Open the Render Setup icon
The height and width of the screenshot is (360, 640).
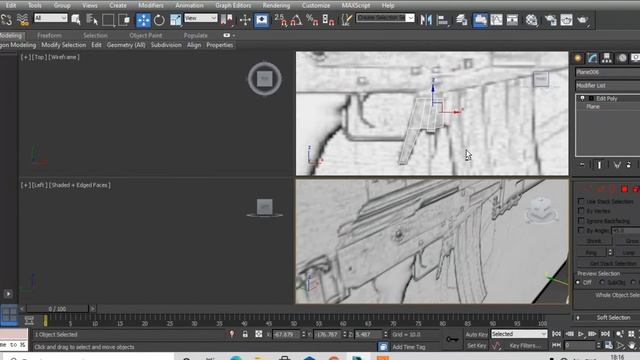pos(551,20)
